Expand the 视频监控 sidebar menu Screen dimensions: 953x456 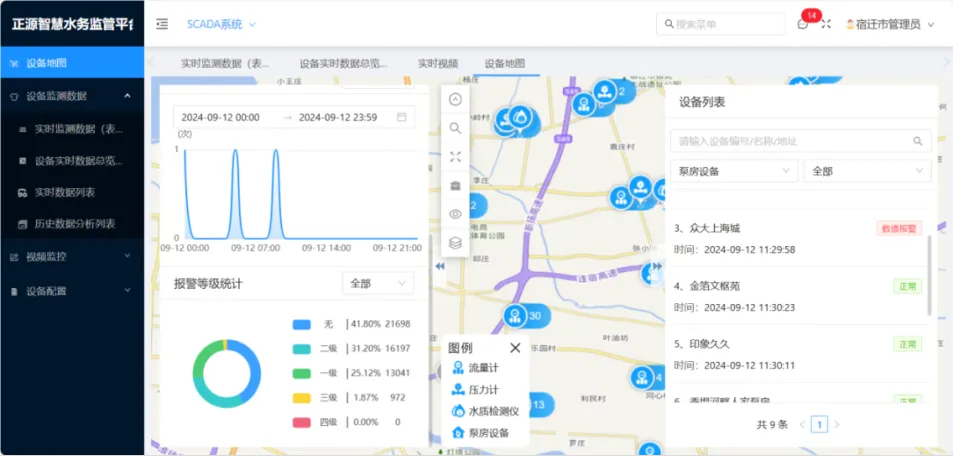[72, 257]
